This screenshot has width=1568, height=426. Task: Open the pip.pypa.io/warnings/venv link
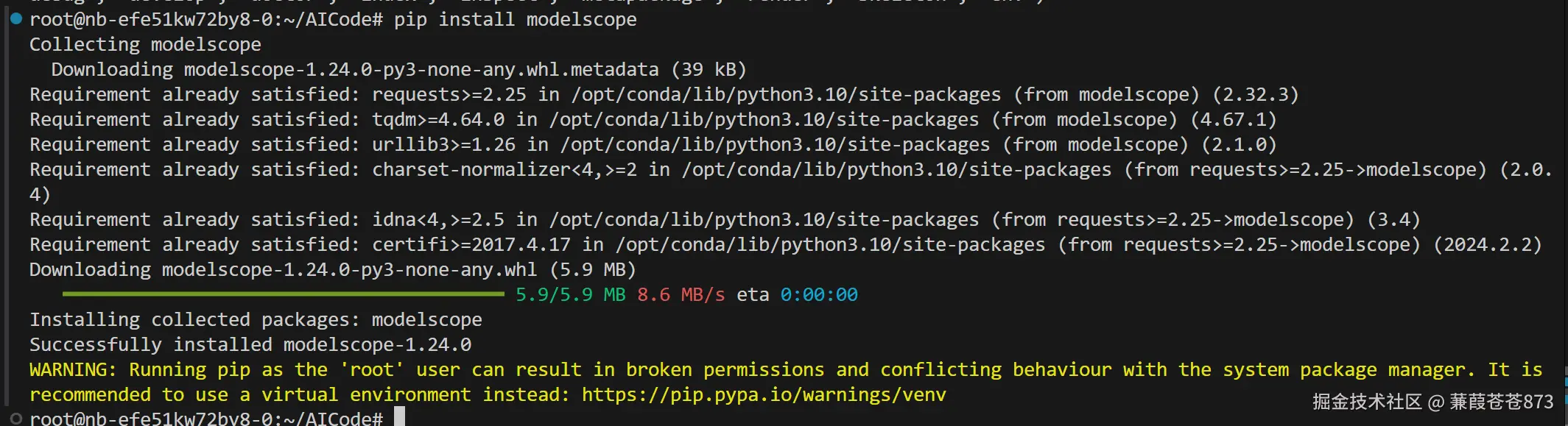[764, 395]
